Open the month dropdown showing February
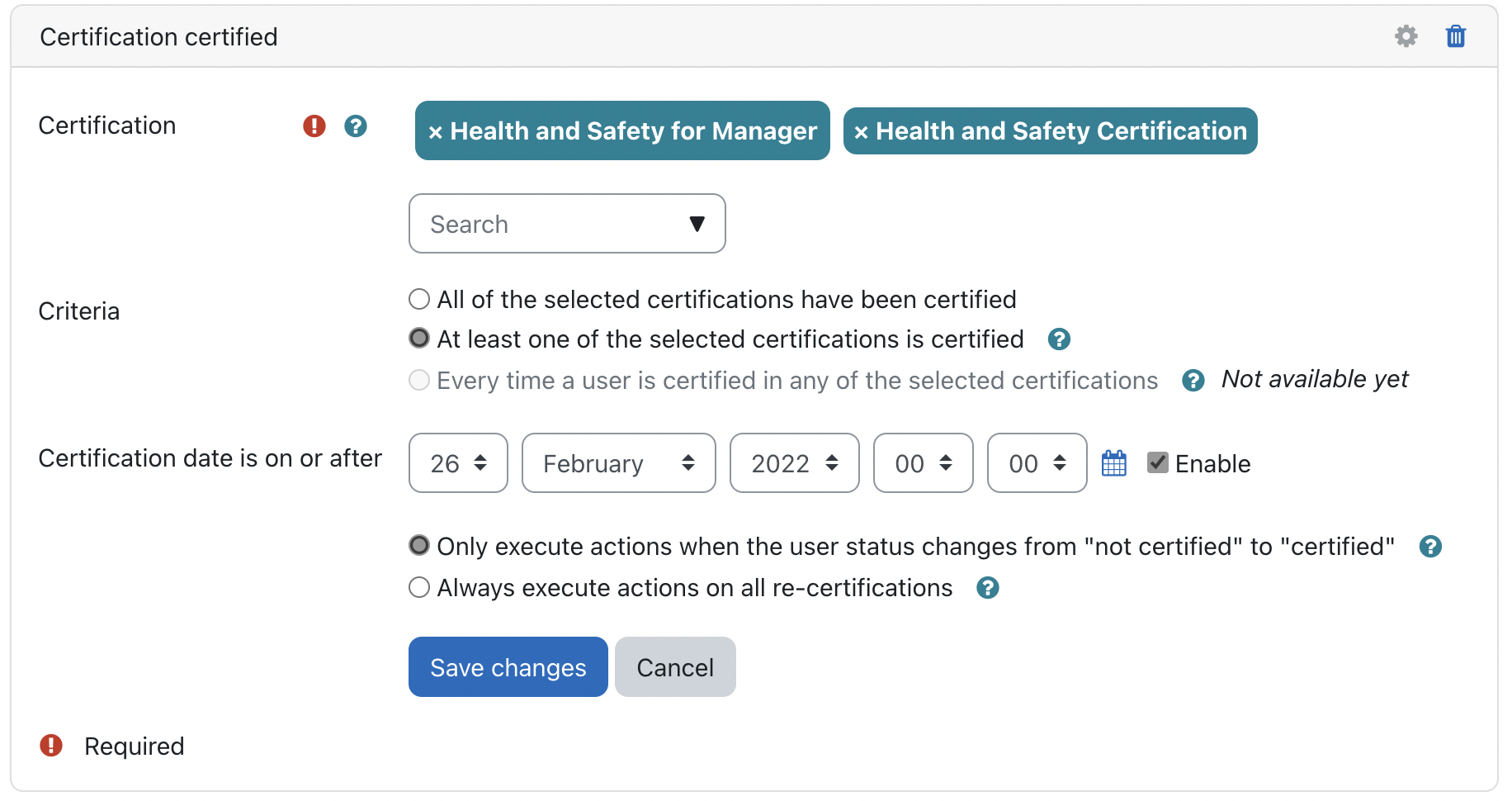The image size is (1512, 801). (618, 463)
